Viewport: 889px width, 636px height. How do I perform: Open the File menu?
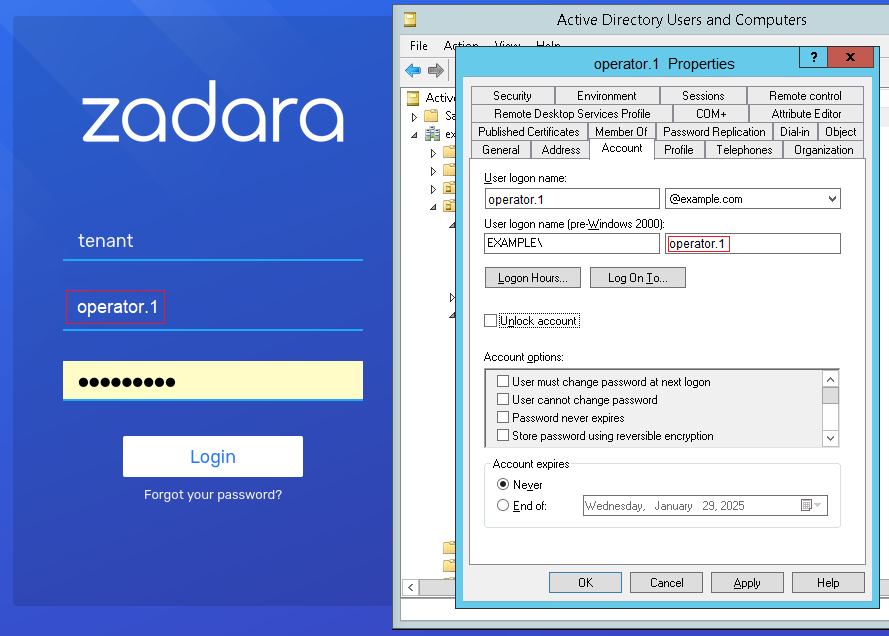pyautogui.click(x=418, y=46)
